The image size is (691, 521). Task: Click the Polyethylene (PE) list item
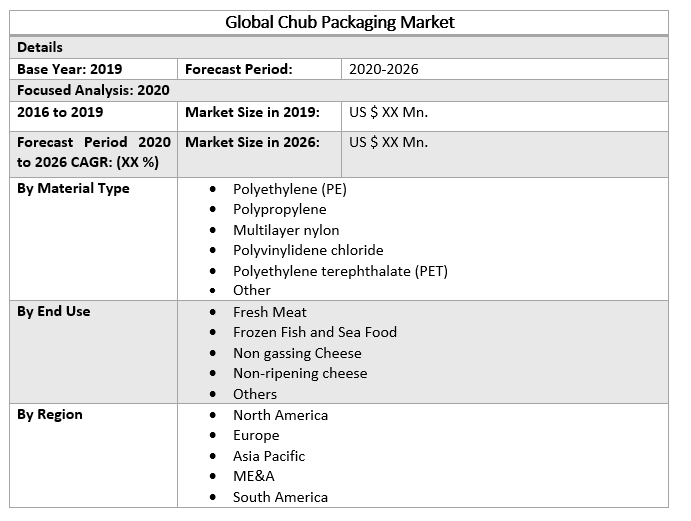[289, 188]
